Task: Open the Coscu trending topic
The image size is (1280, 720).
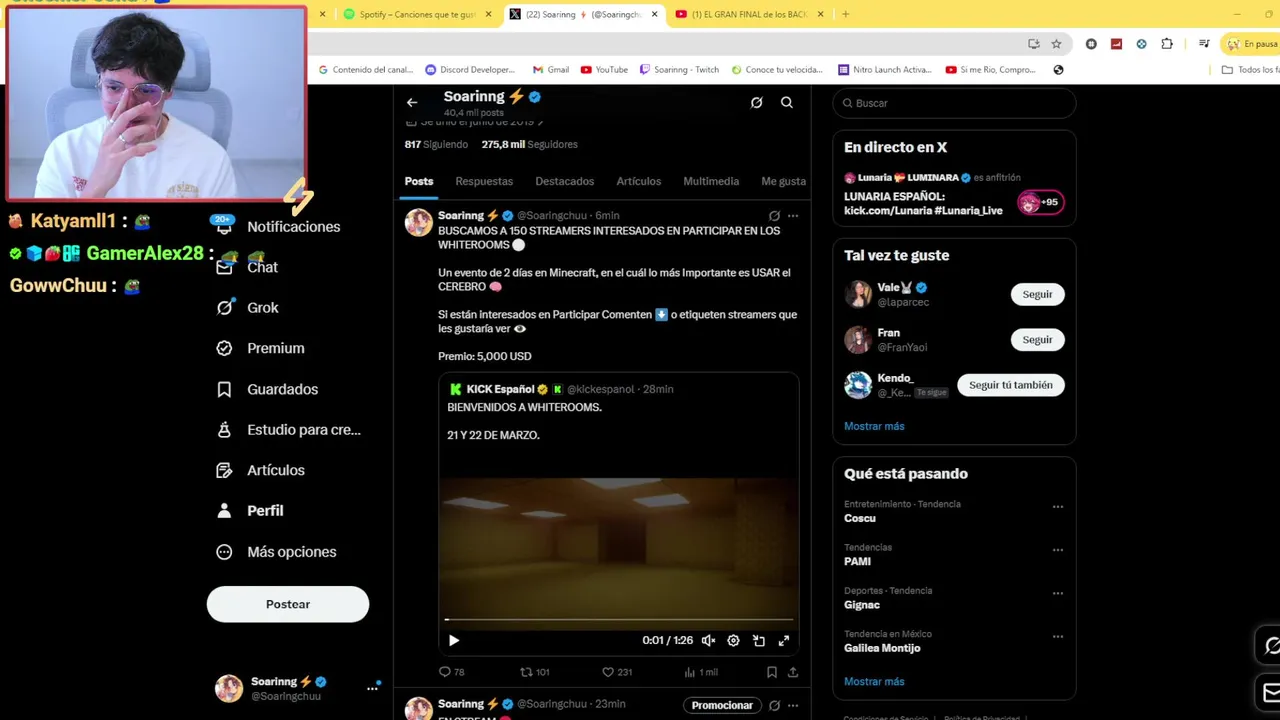Action: coord(860,518)
